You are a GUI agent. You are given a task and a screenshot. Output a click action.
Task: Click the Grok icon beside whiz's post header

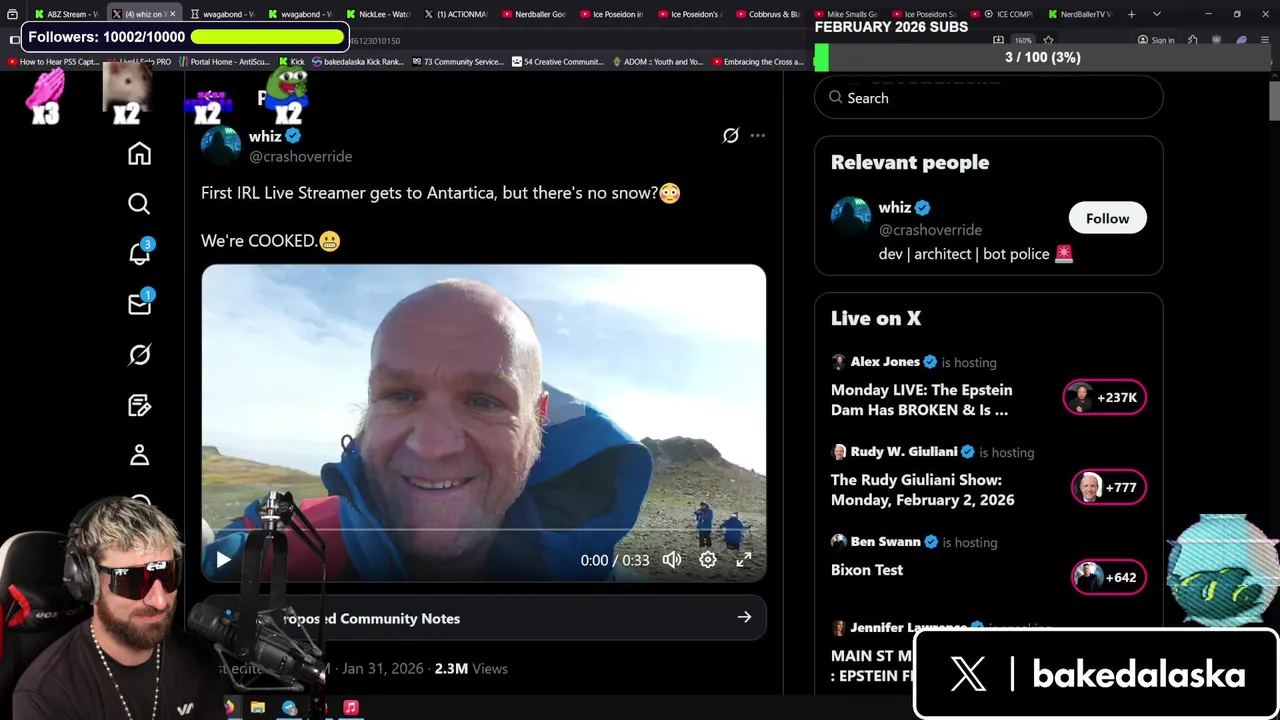tap(731, 136)
